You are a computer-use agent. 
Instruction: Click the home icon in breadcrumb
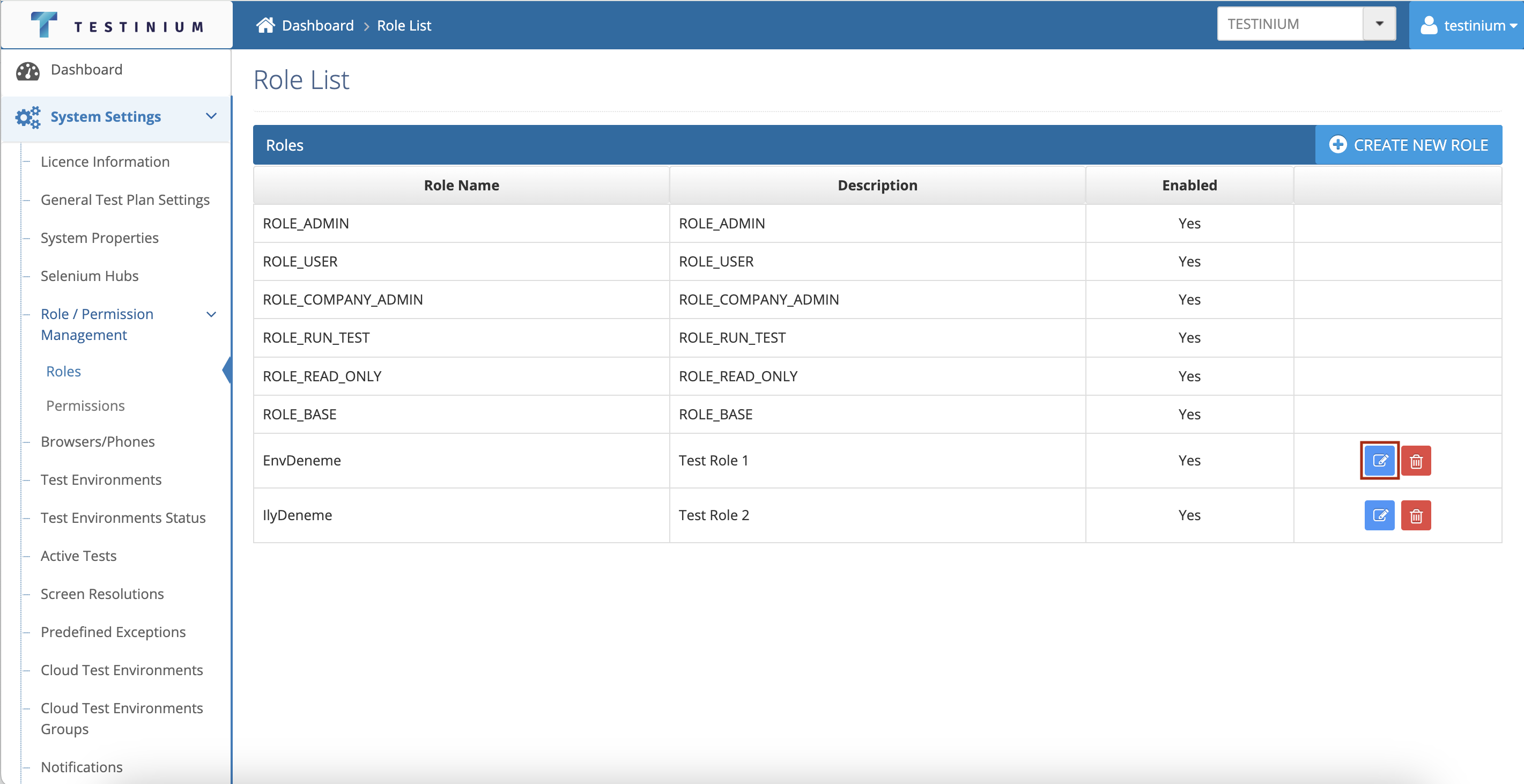coord(265,25)
